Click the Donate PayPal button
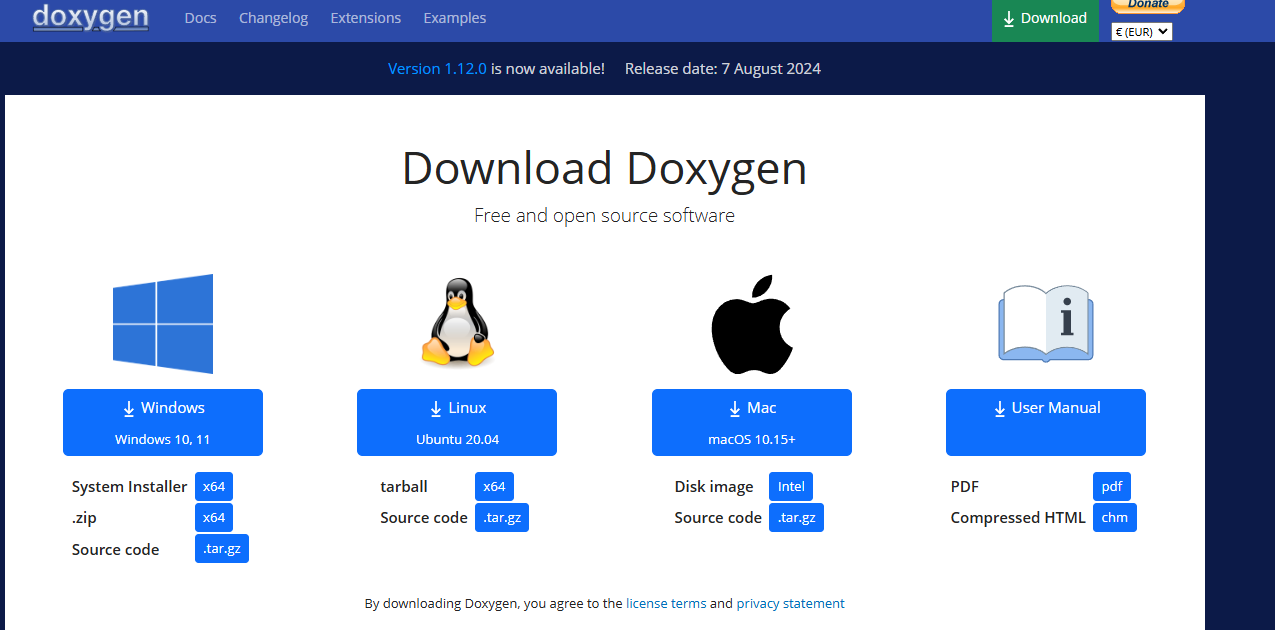Screen dimensions: 1275x630 tap(1148, 5)
